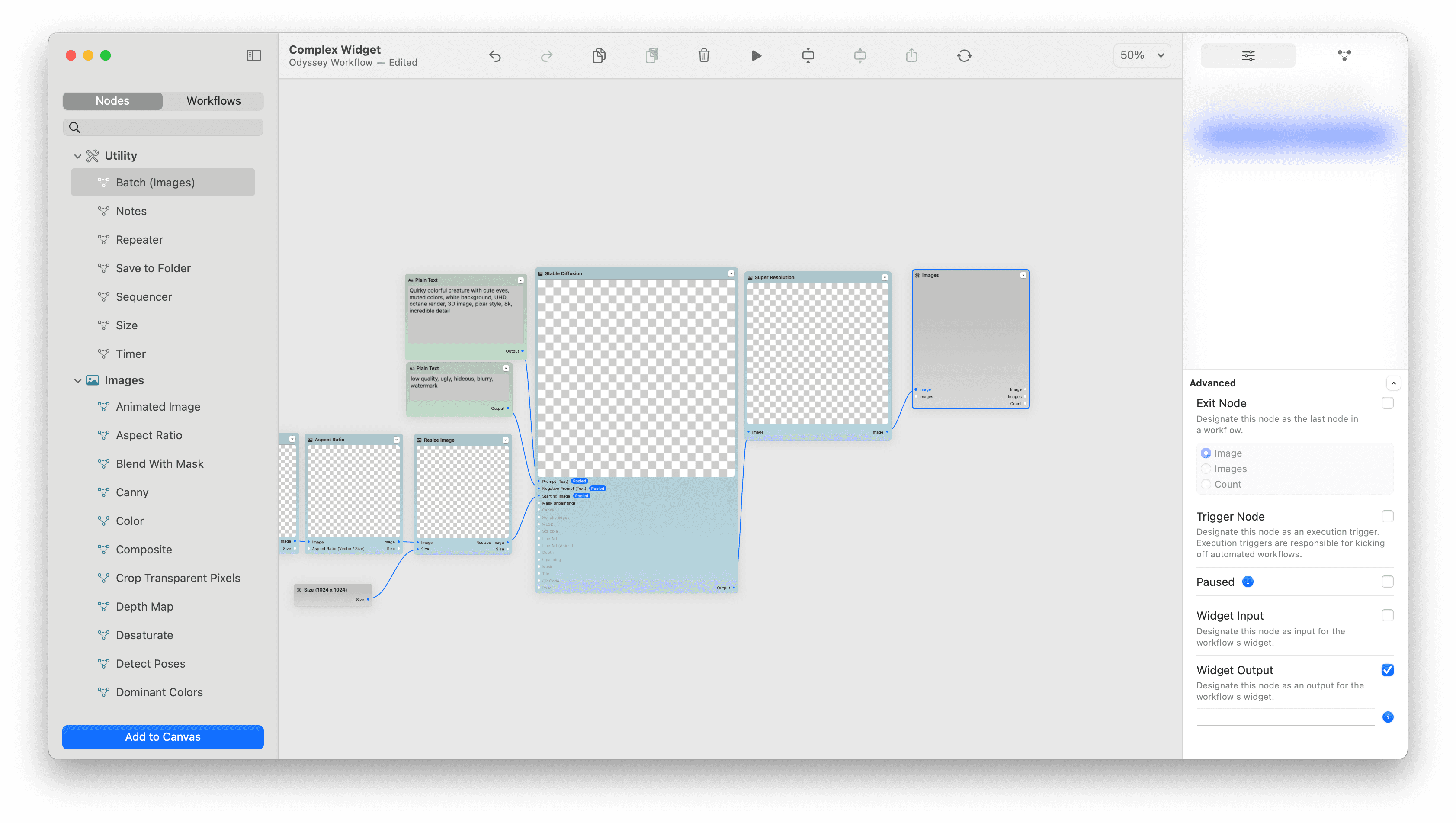The image size is (1456, 823).
Task: Click the play button to run workflow
Action: [x=757, y=55]
